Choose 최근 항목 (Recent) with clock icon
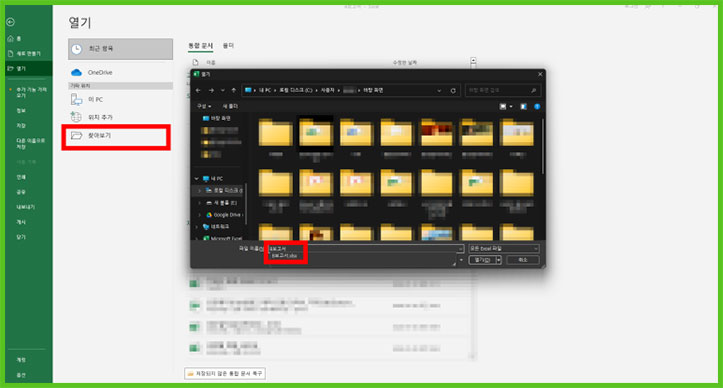Image resolution: width=723 pixels, height=388 pixels. [x=120, y=49]
